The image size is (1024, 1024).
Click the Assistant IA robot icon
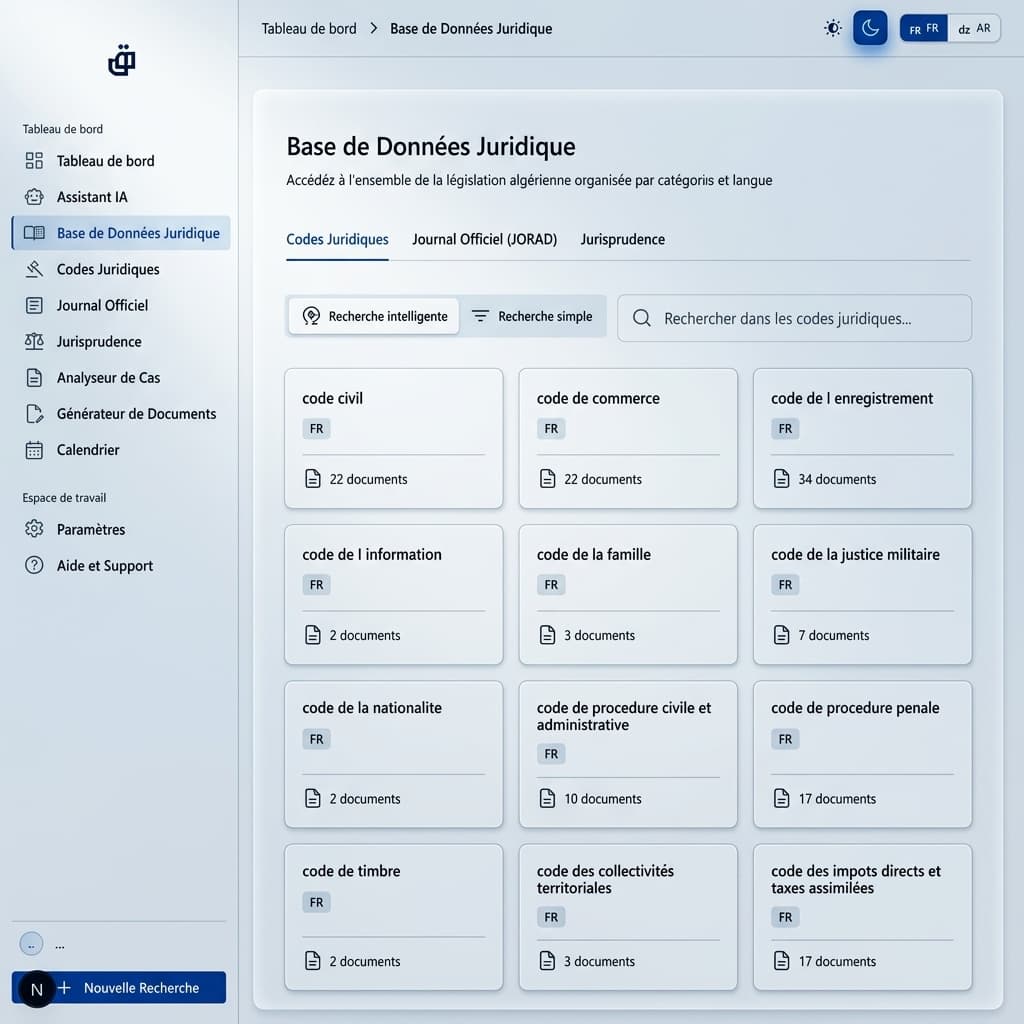tap(34, 197)
